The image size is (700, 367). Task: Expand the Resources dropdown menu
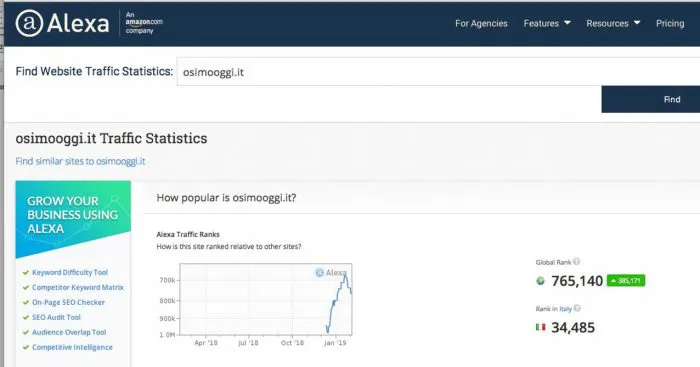(x=613, y=24)
